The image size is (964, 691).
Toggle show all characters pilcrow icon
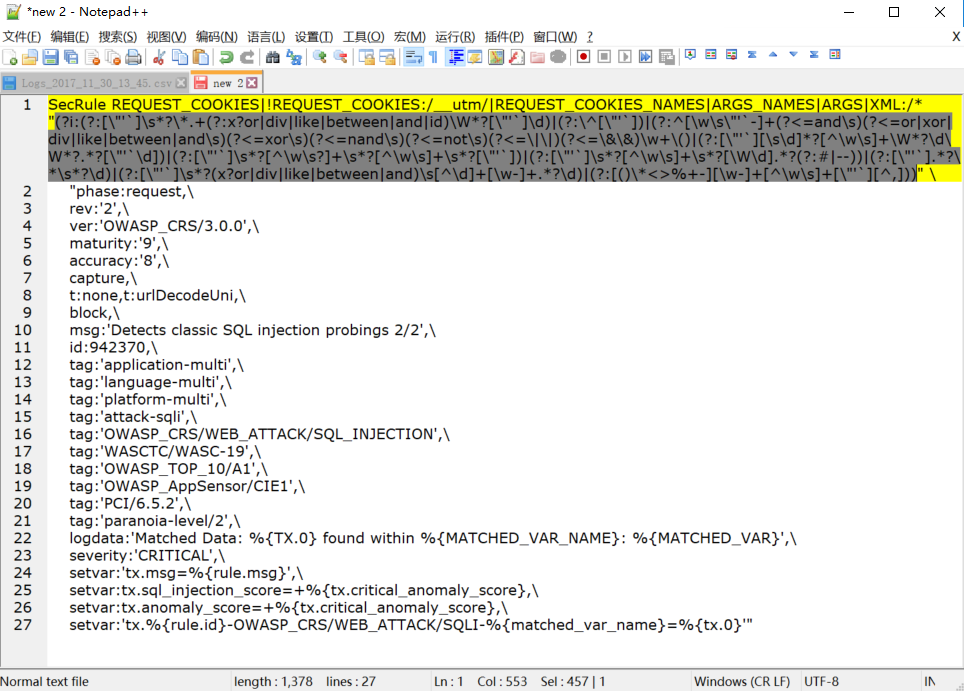click(433, 57)
